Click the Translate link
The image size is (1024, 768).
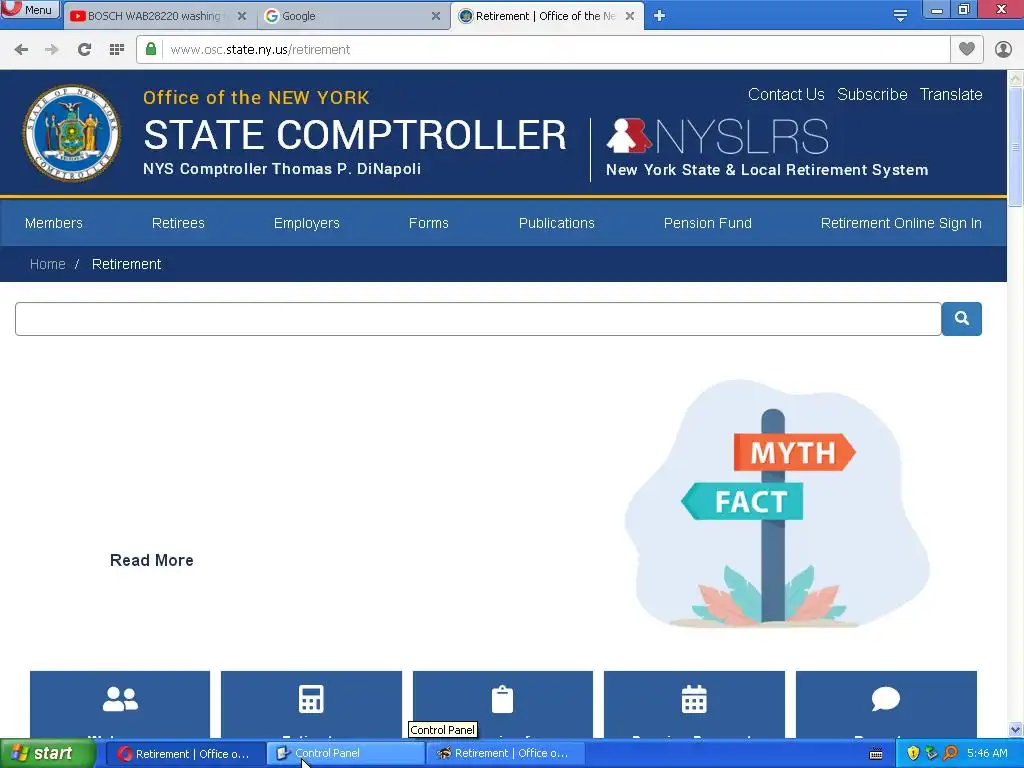coord(951,95)
